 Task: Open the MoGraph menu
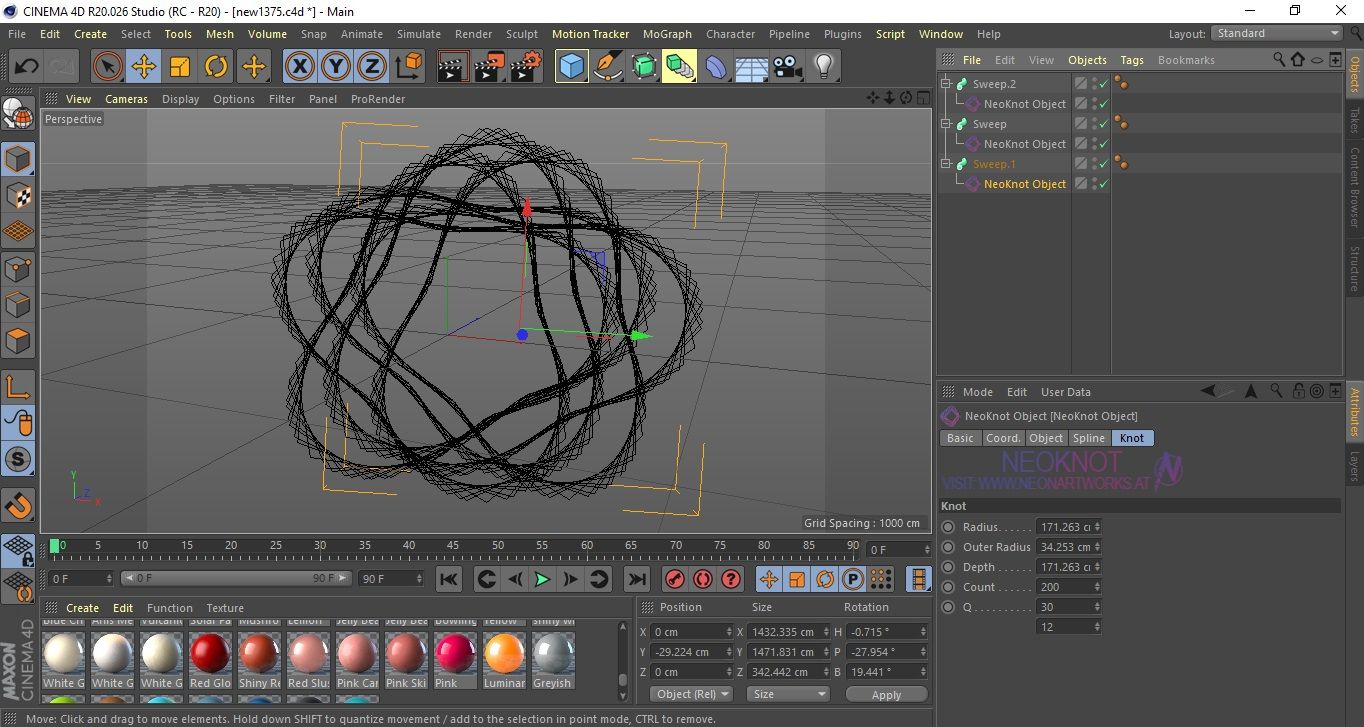point(667,34)
